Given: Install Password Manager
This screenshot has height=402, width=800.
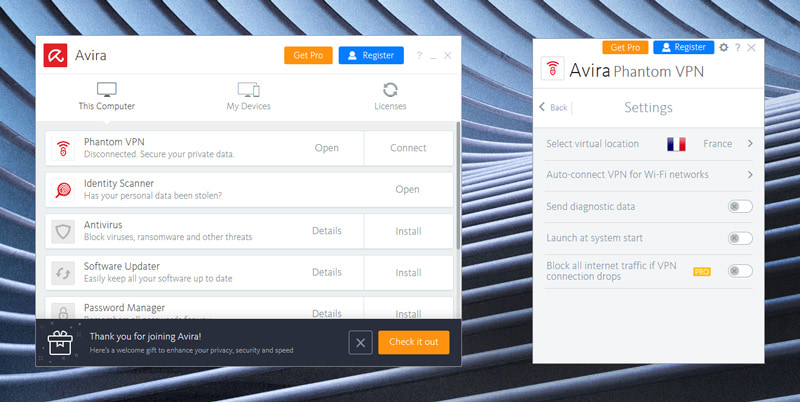Looking at the screenshot, I should [408, 313].
